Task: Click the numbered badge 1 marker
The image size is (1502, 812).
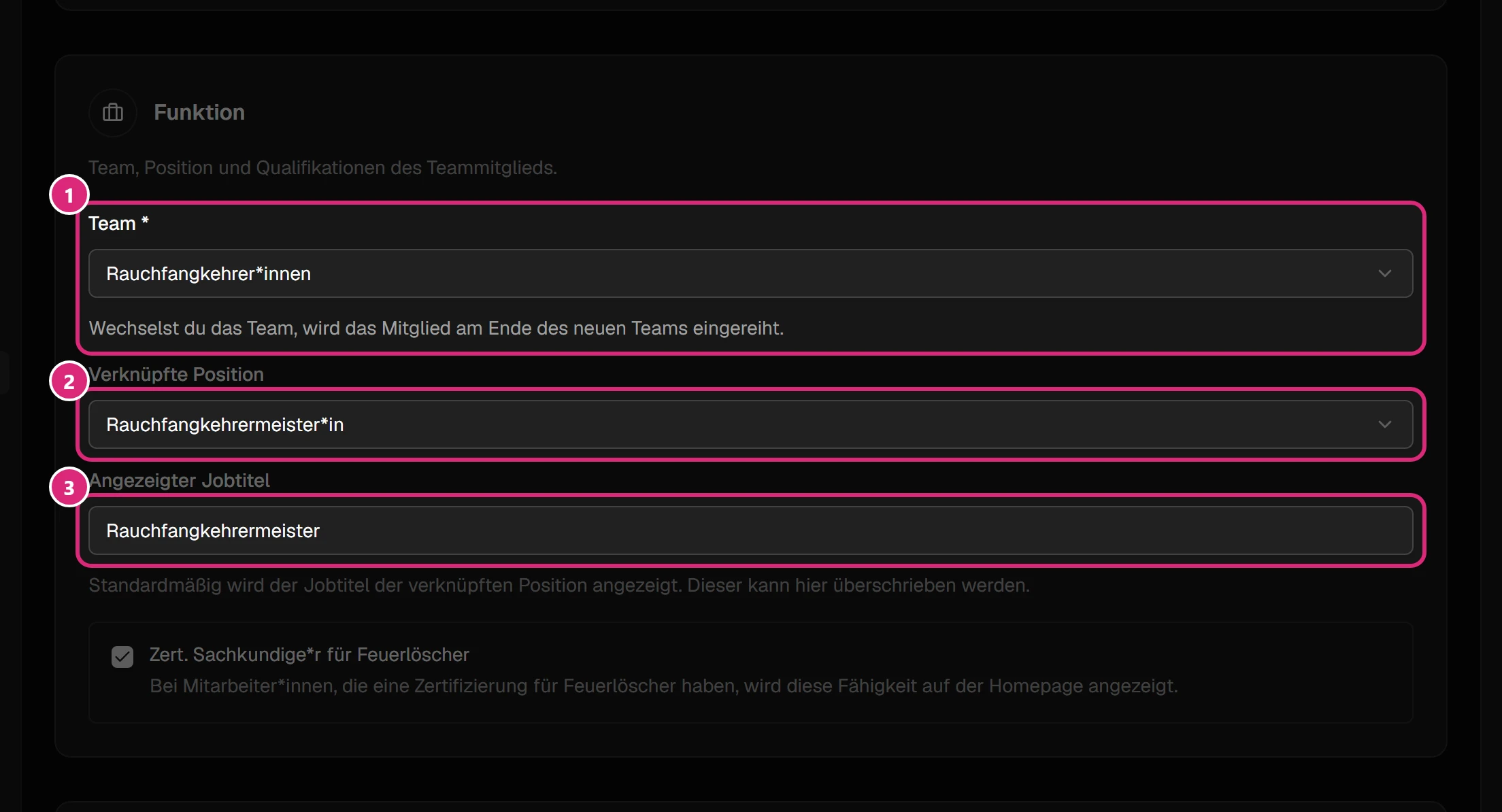Action: pos(69,195)
